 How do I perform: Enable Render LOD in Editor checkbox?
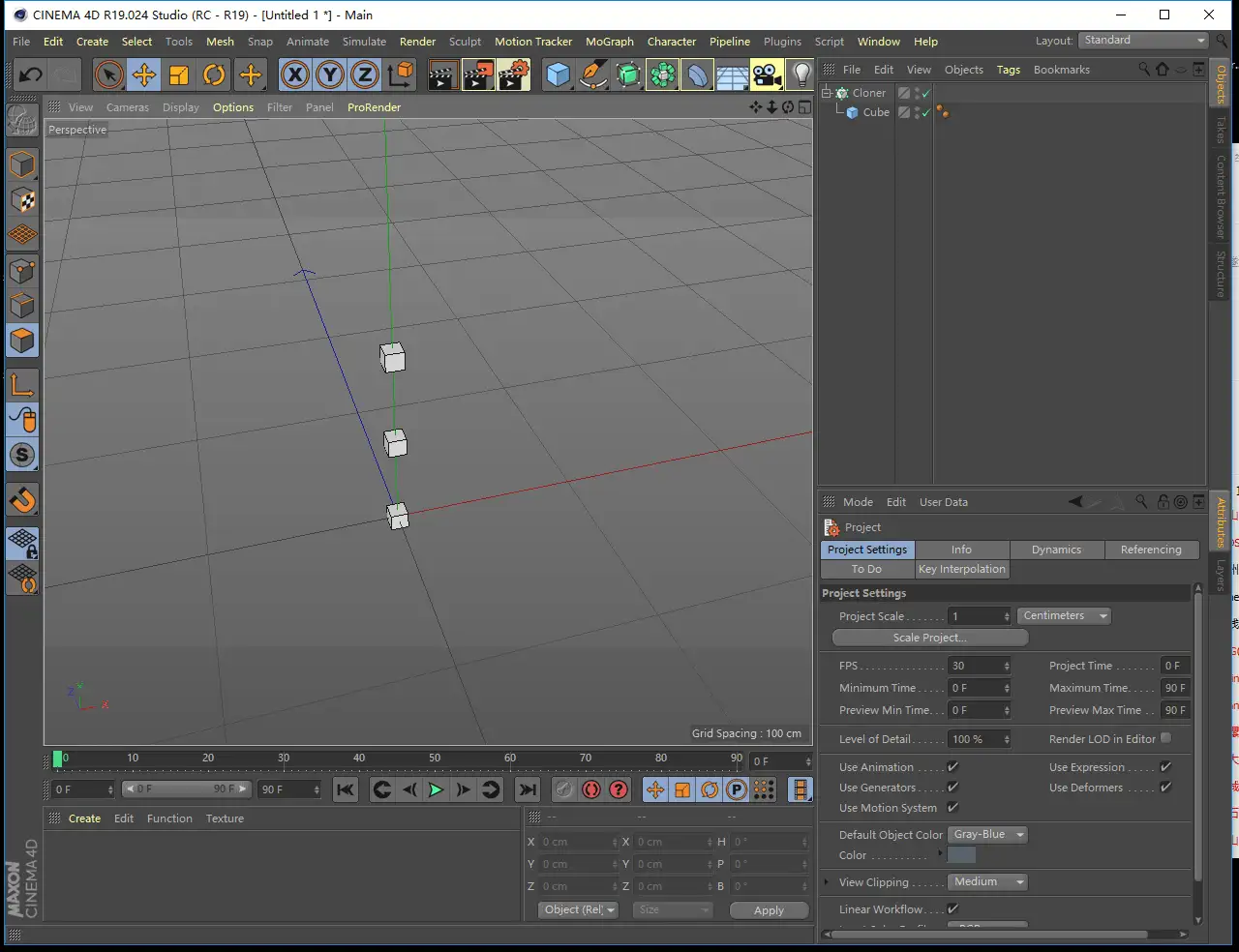coord(1165,738)
